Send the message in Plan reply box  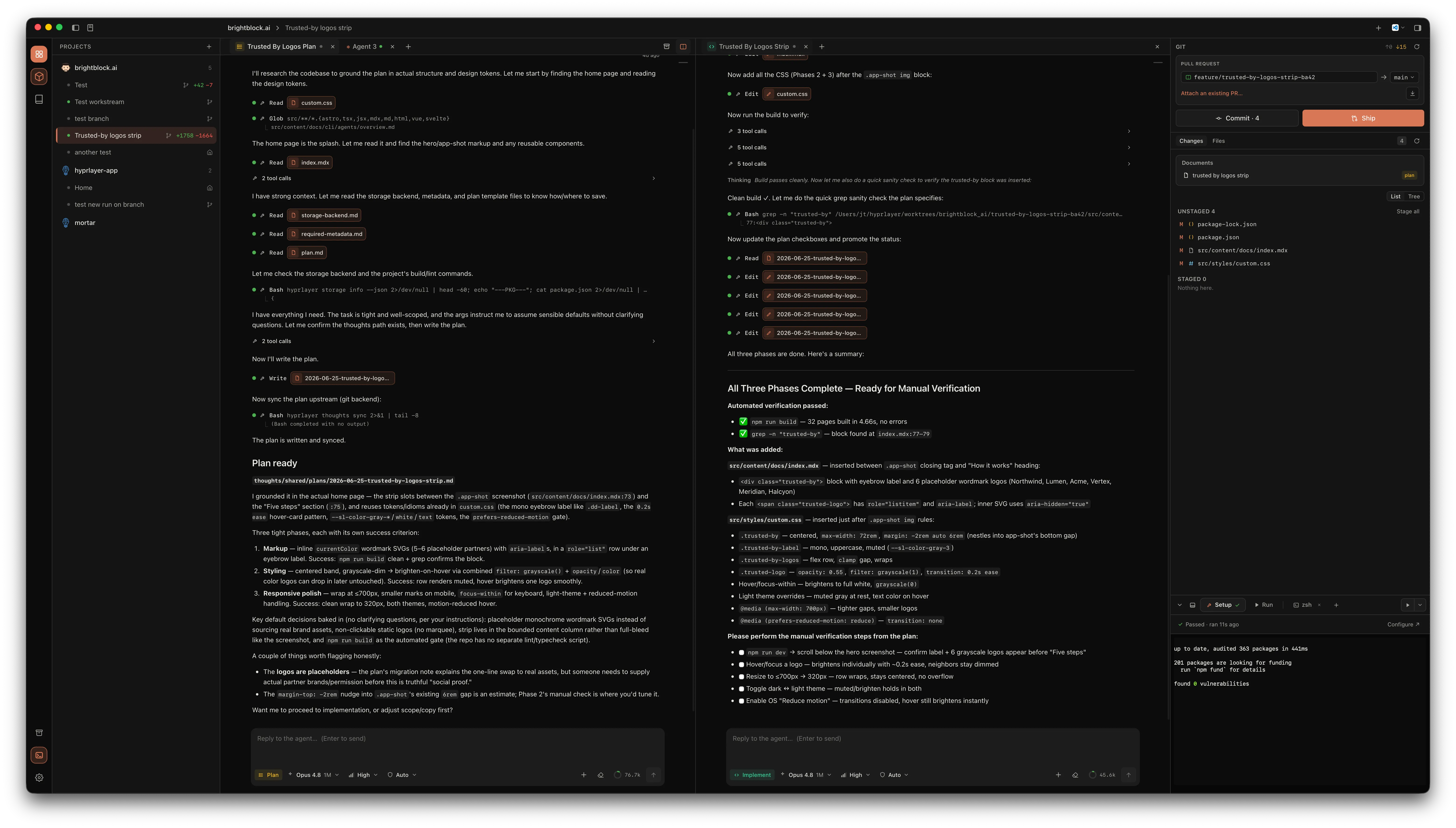pyautogui.click(x=653, y=775)
